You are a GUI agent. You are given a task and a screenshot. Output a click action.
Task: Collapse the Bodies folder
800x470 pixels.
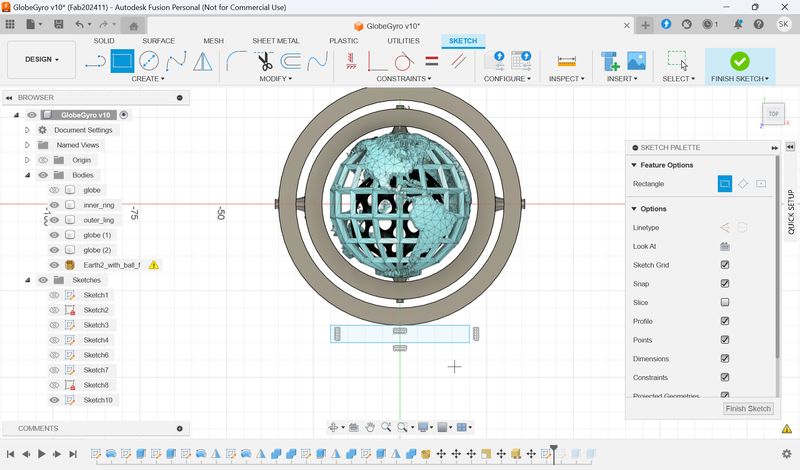(28, 175)
